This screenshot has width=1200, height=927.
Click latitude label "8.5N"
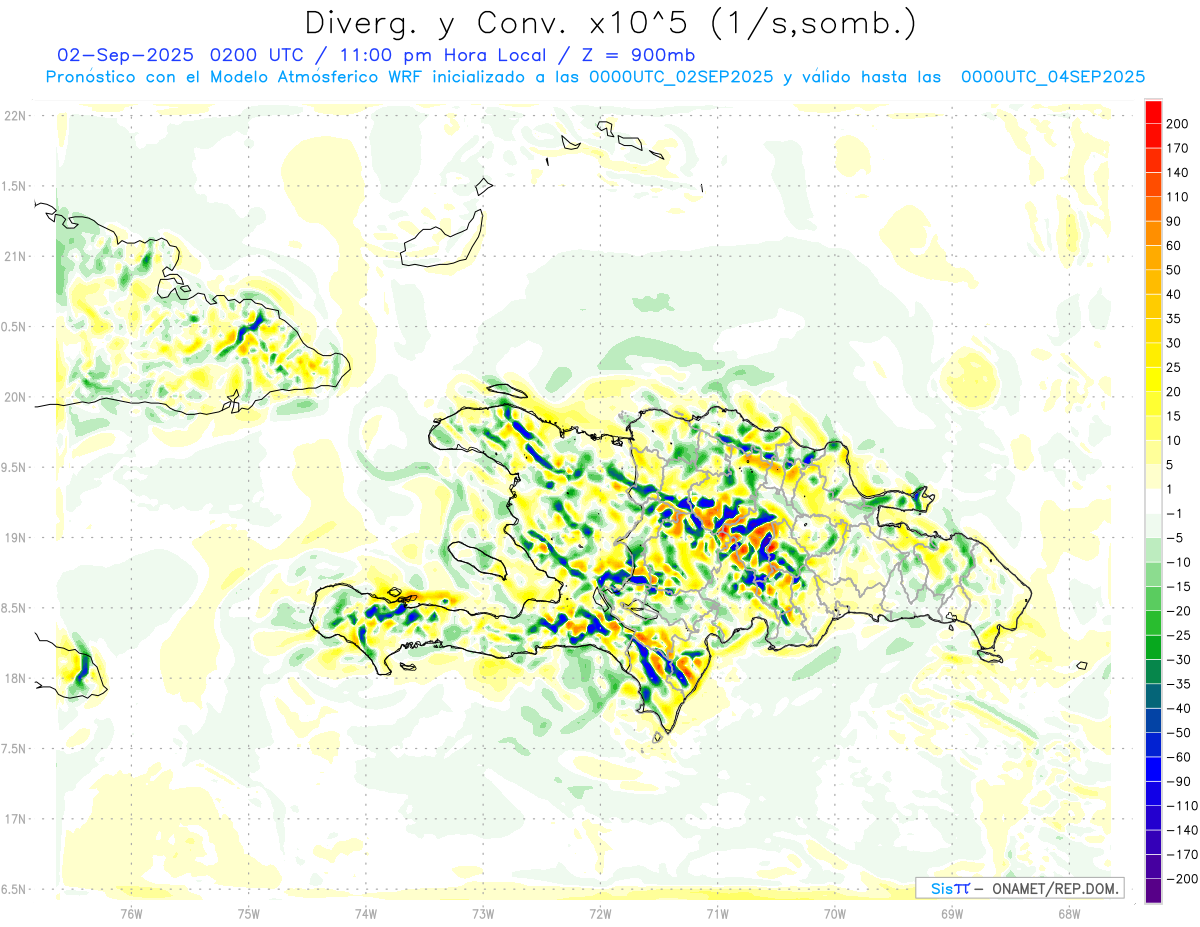pyautogui.click(x=15, y=608)
